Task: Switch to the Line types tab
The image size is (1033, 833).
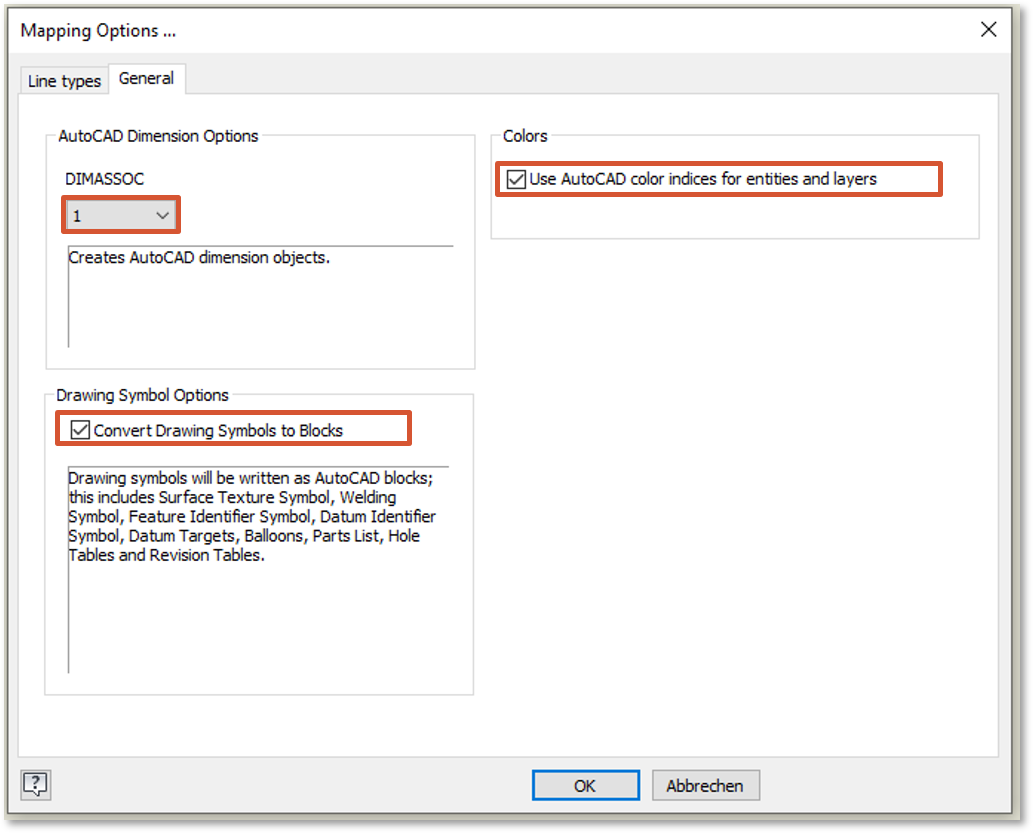Action: [x=64, y=81]
